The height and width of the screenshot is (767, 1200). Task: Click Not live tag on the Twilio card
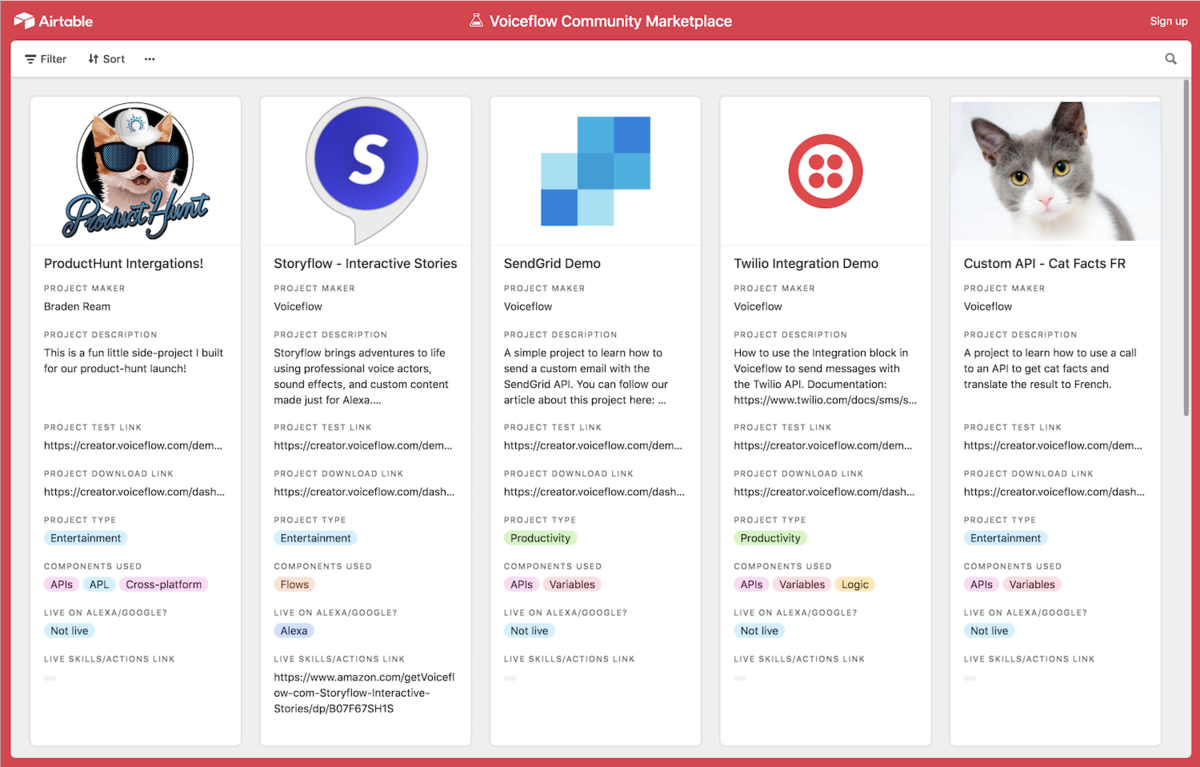point(760,631)
